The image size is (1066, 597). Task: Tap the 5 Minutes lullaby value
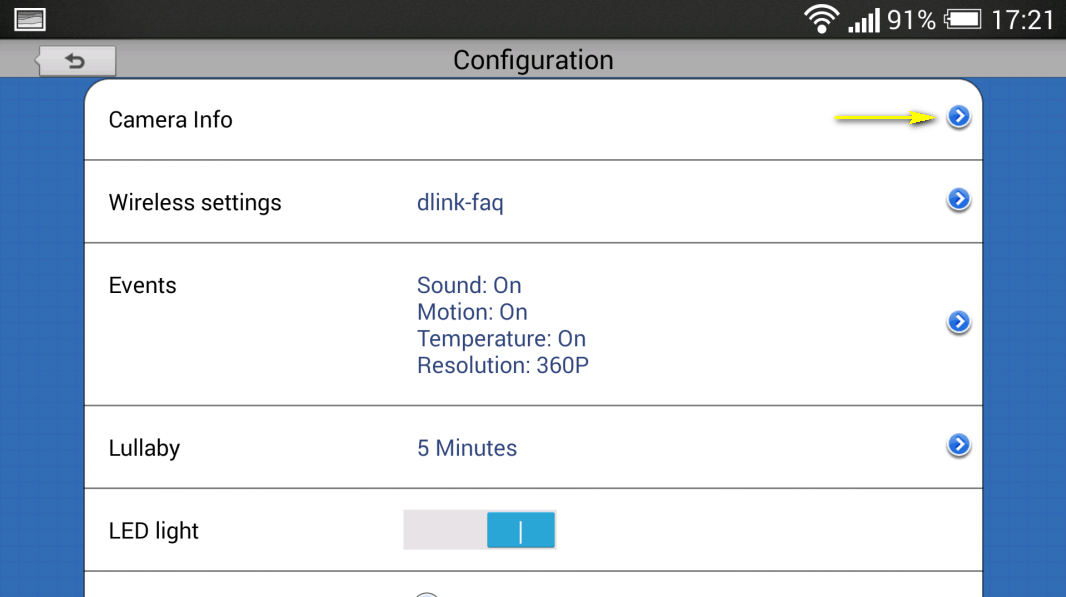click(467, 448)
